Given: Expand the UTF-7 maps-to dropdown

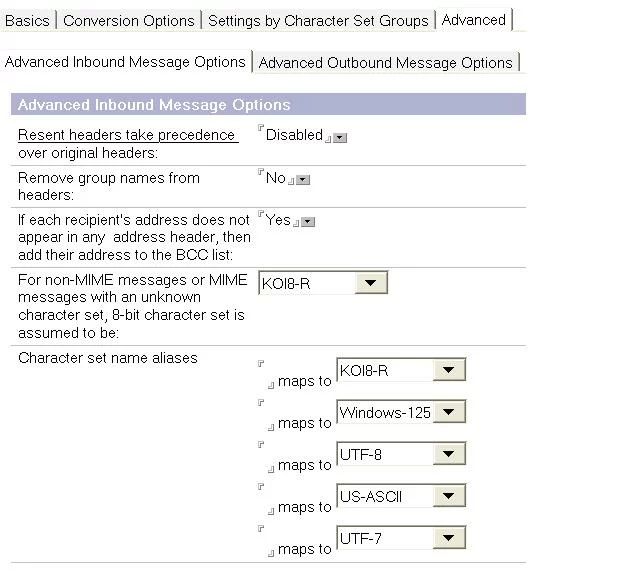Looking at the screenshot, I should [449, 539].
